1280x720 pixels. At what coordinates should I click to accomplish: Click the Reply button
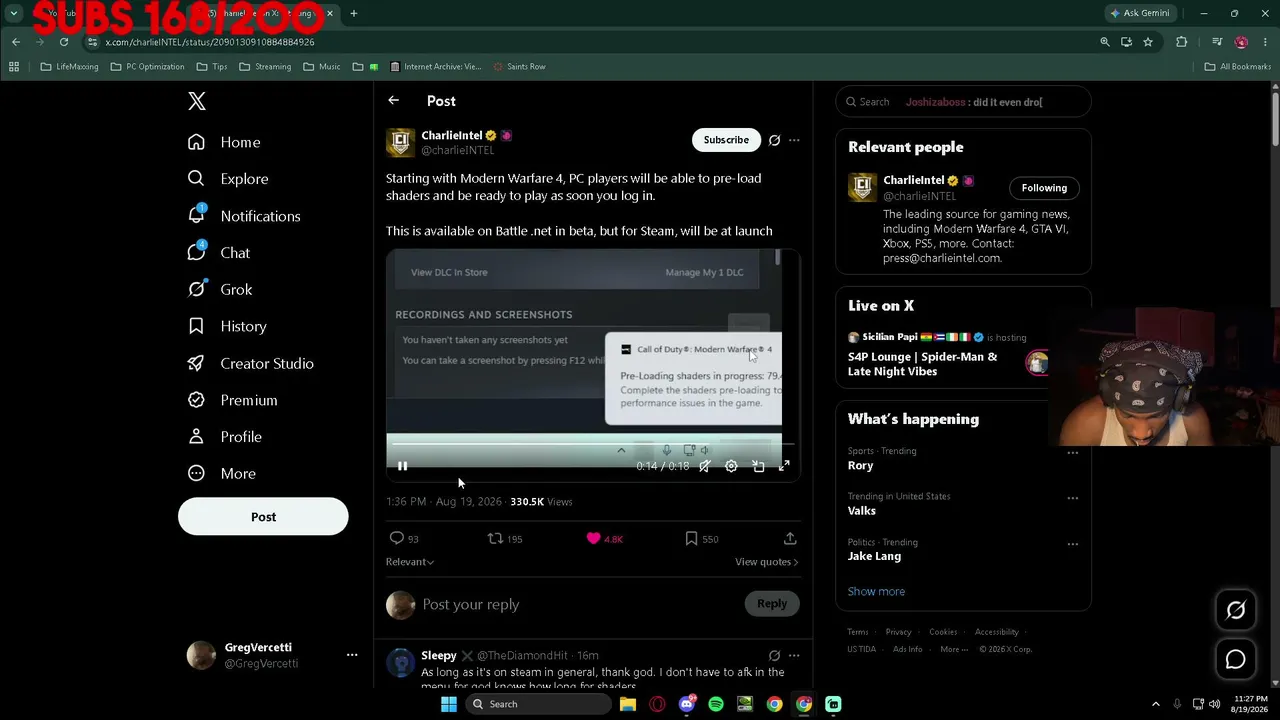772,603
